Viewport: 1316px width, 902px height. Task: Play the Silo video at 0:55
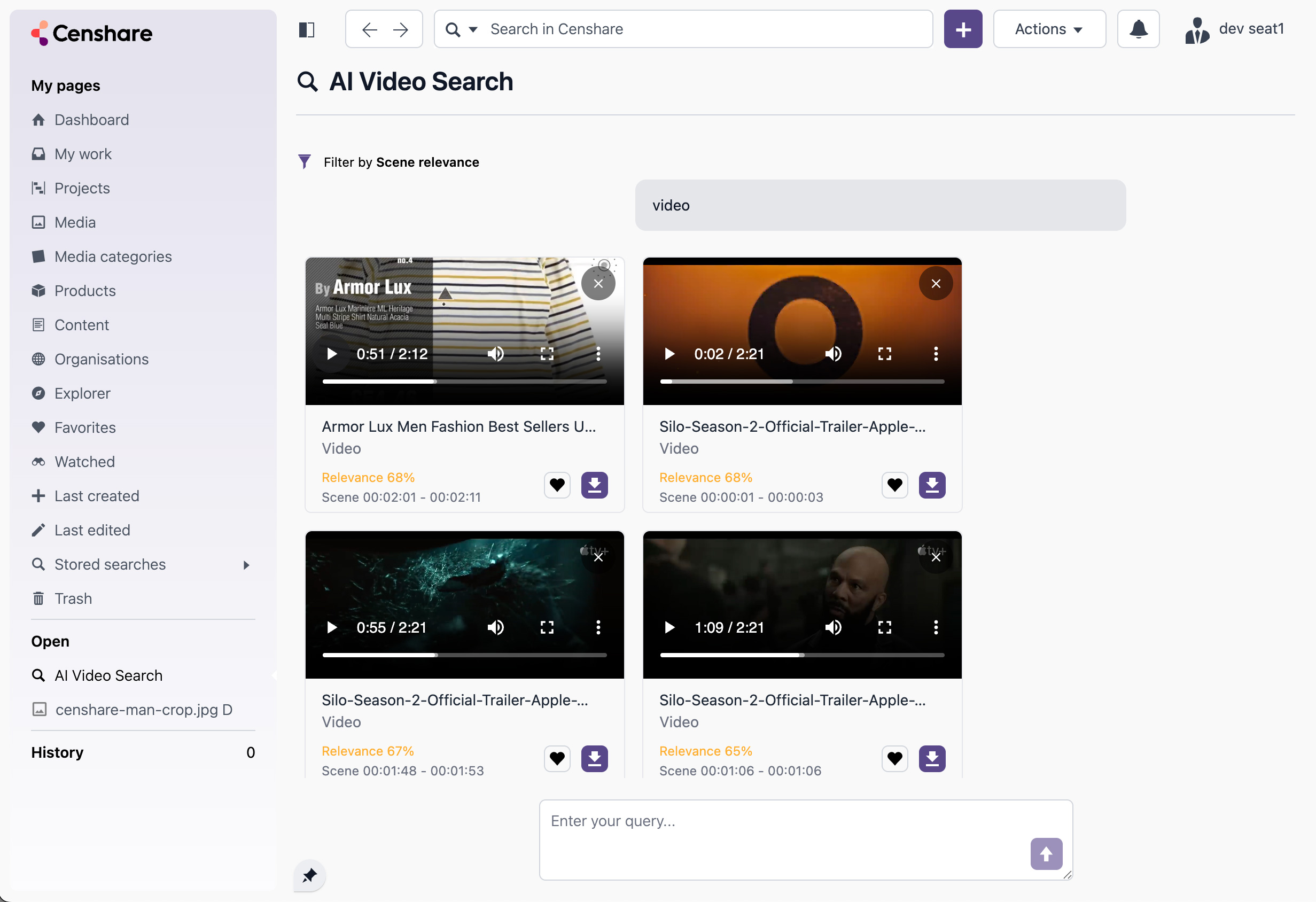pyautogui.click(x=332, y=627)
